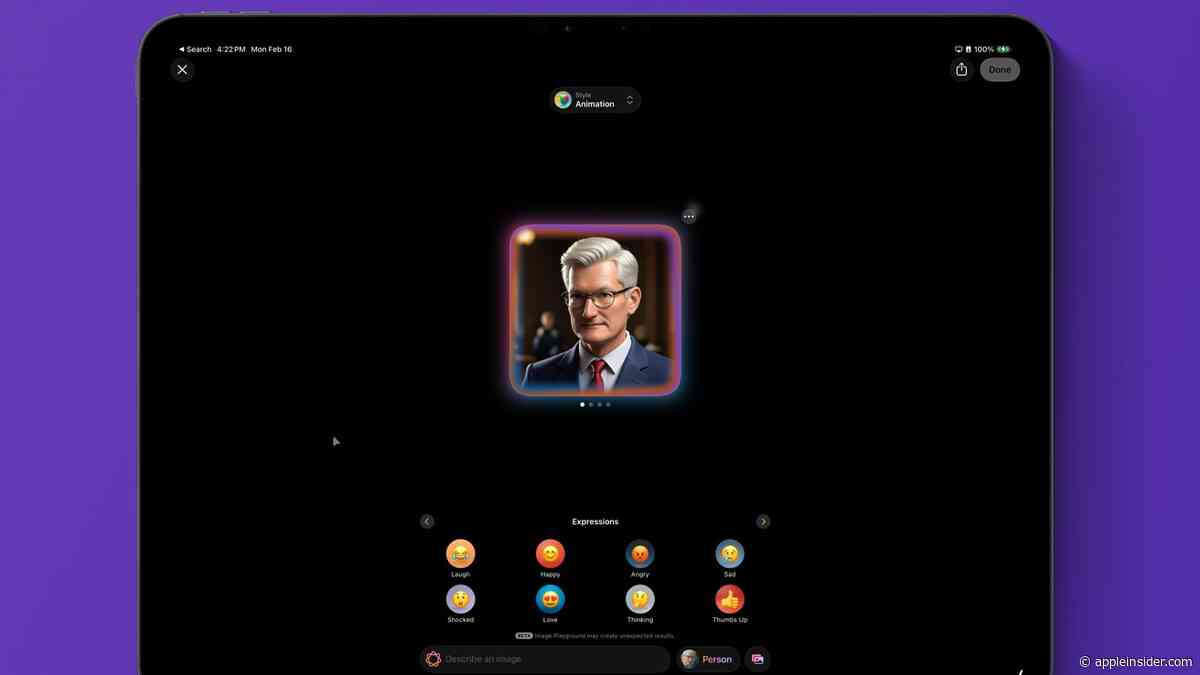Tap the battery indicator in status bar

pos(1004,49)
